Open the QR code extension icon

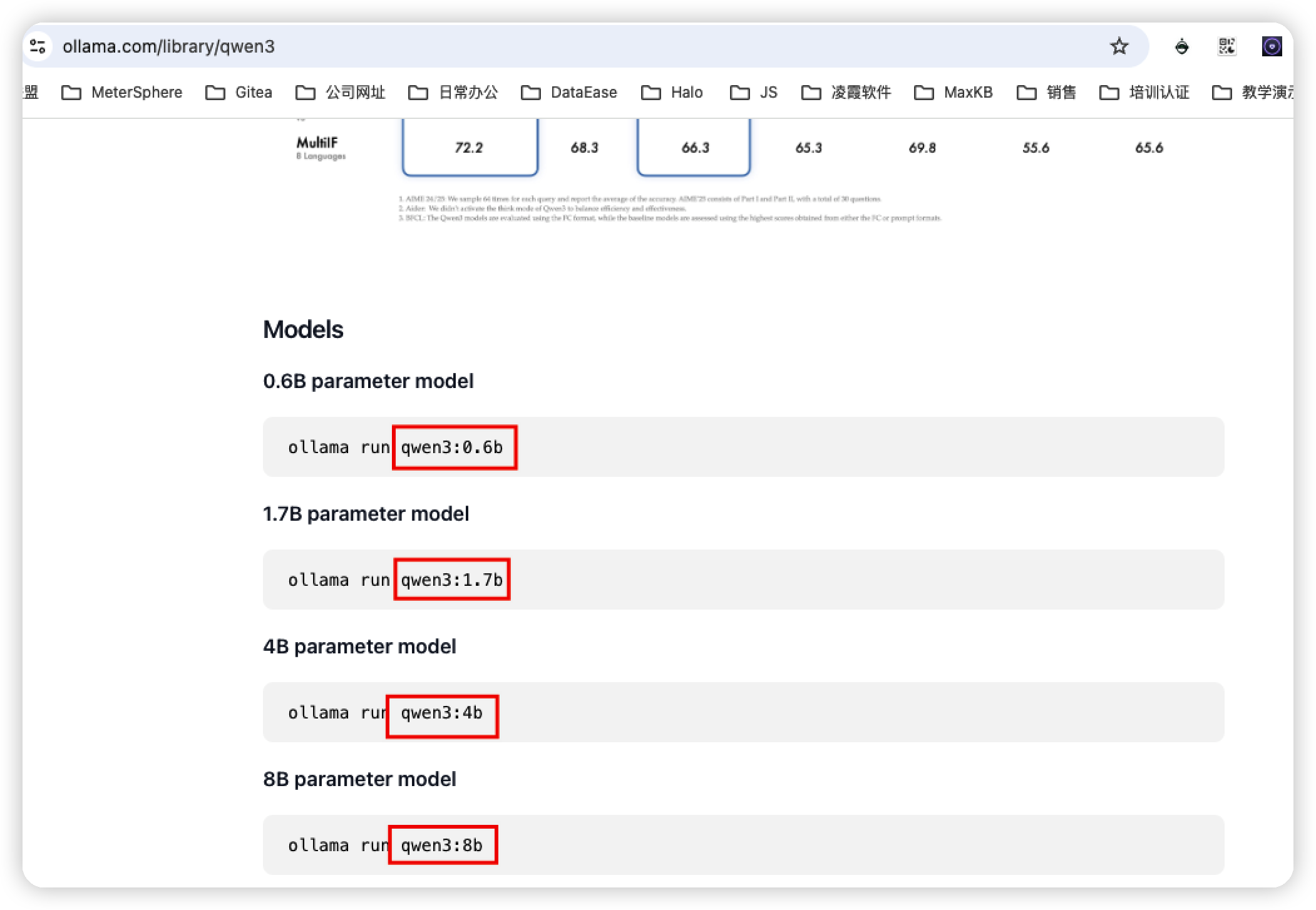(1226, 46)
